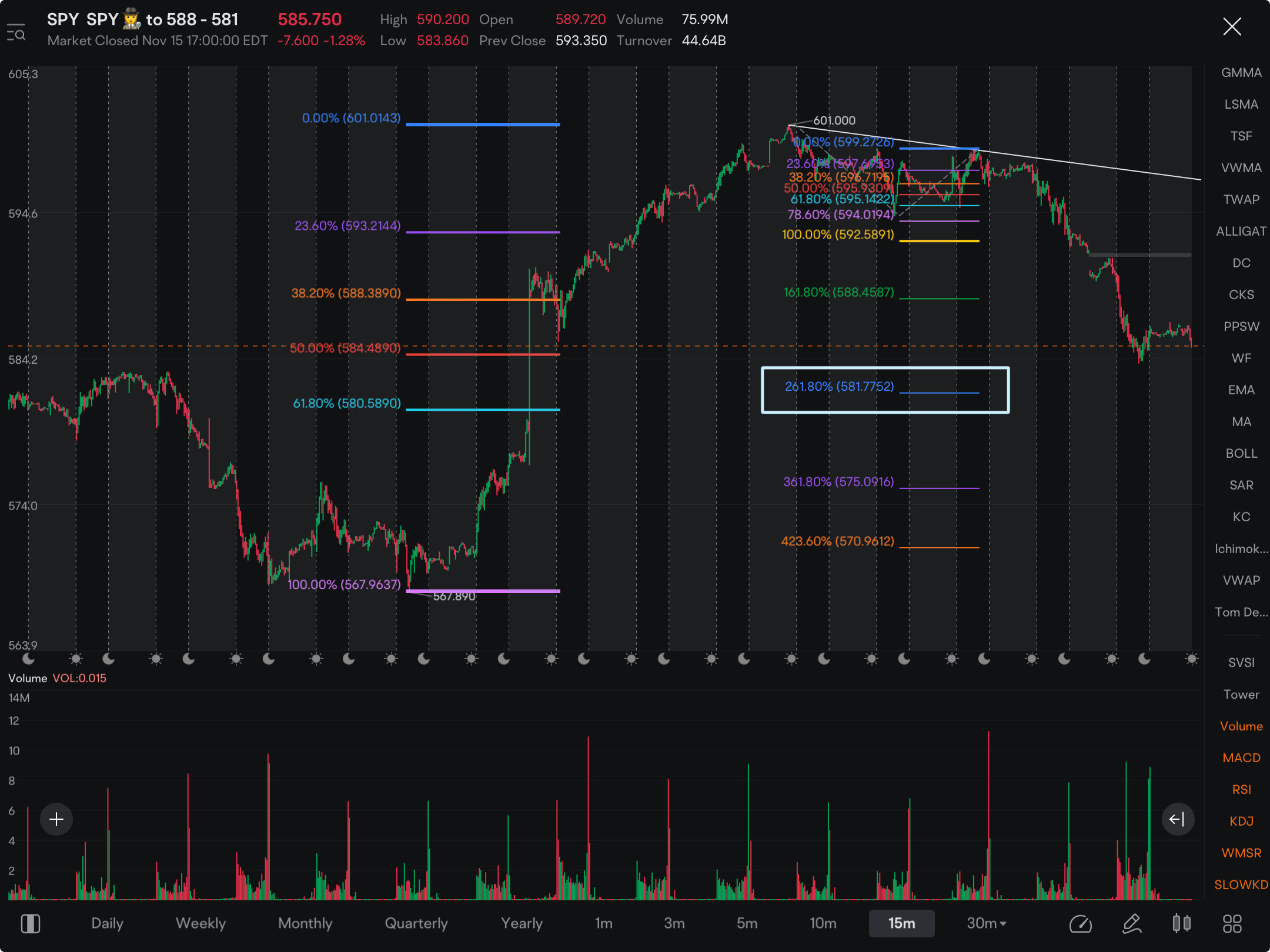
Task: Enable the Tower sub-indicator
Action: [1241, 694]
